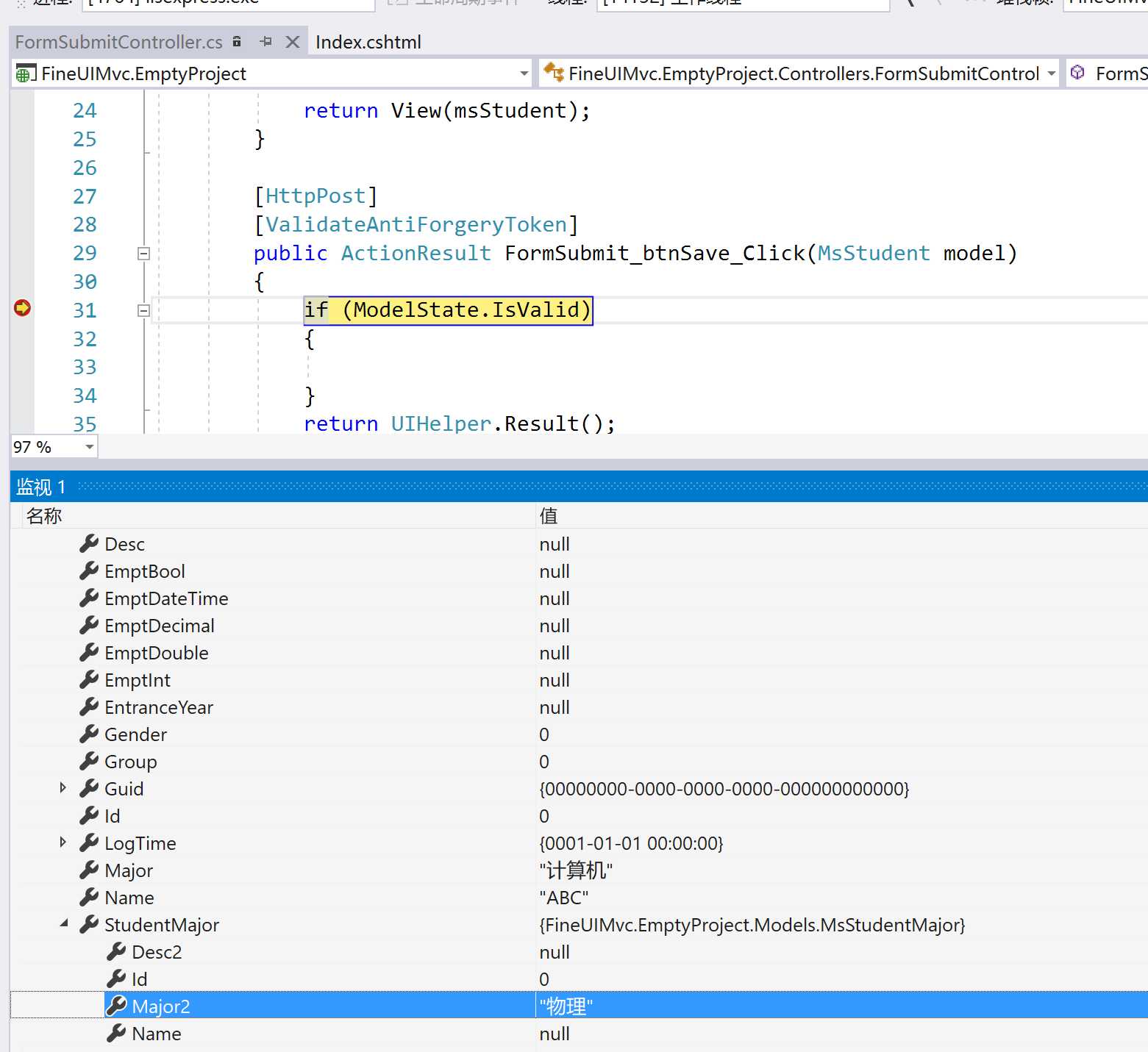This screenshot has width=1148, height=1052.
Task: Click the wrench icon beside Major
Action: coord(89,870)
